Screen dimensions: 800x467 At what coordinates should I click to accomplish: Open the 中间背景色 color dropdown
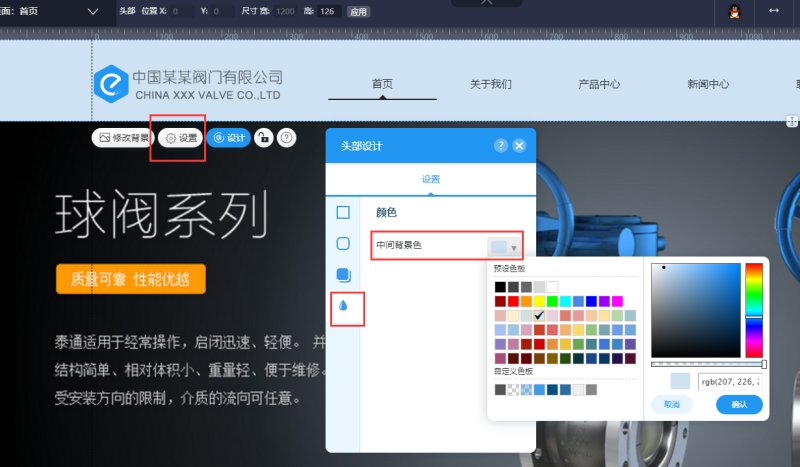504,248
